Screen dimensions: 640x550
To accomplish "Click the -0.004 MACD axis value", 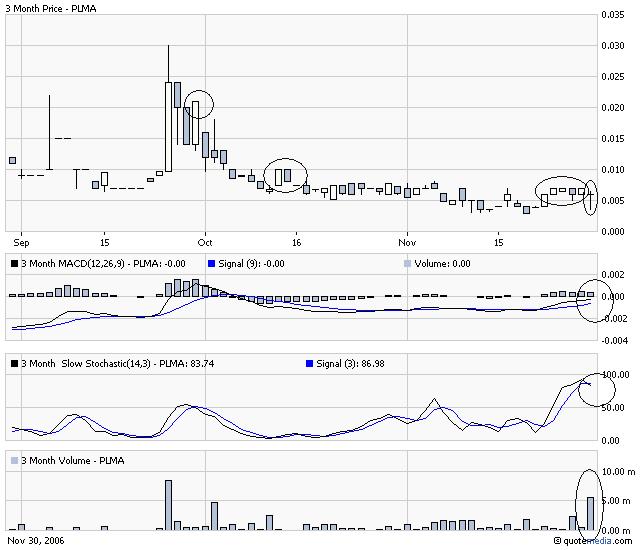I will [x=615, y=341].
